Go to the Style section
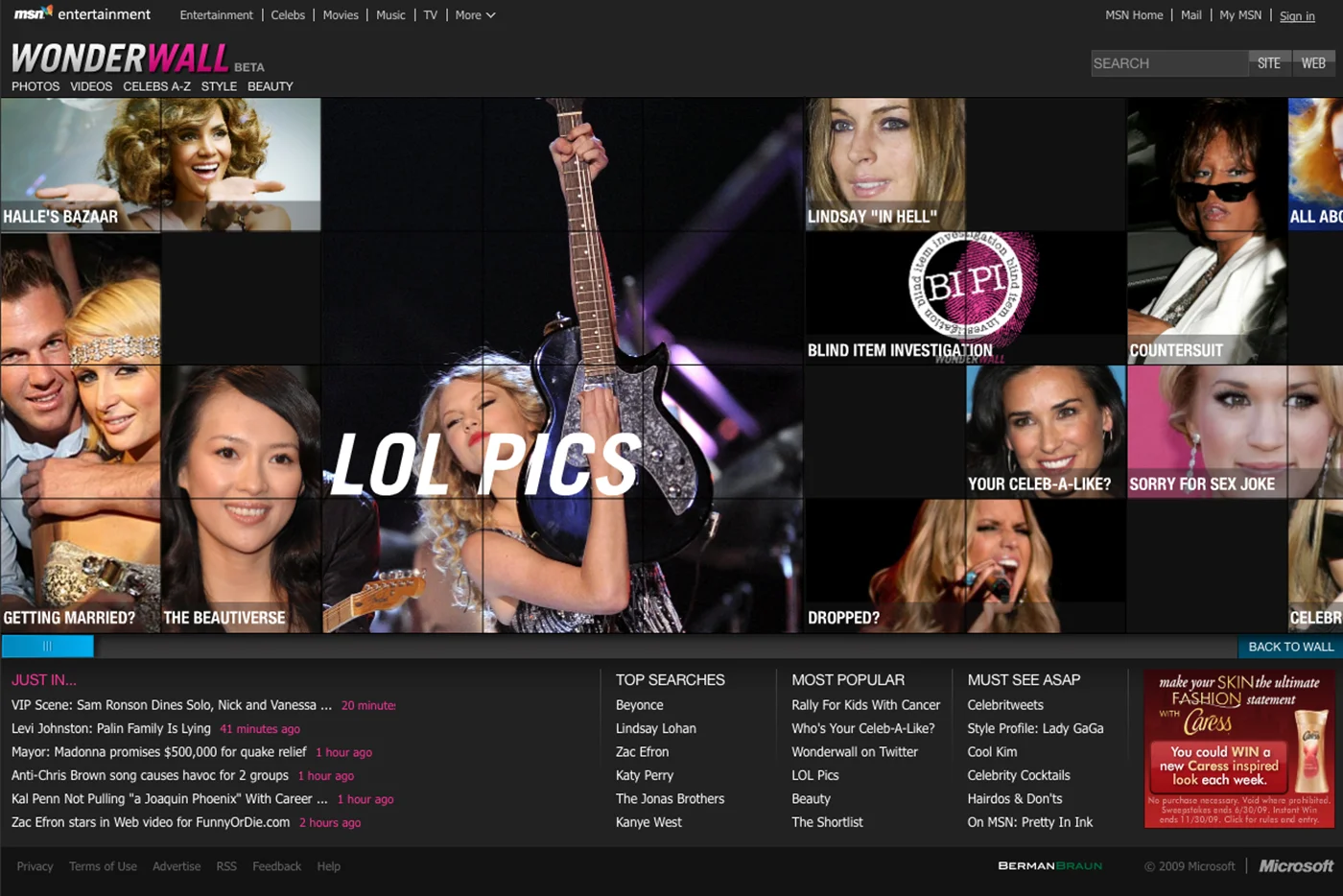Image resolution: width=1343 pixels, height=896 pixels. (219, 86)
